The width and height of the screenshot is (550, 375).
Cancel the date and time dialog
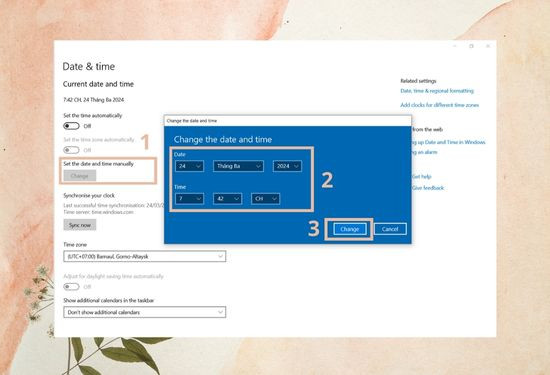(x=390, y=229)
